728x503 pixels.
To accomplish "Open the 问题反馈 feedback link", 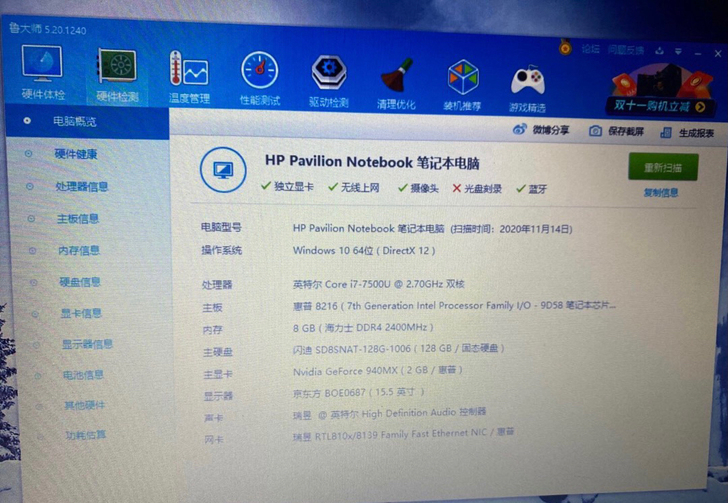I will point(626,50).
